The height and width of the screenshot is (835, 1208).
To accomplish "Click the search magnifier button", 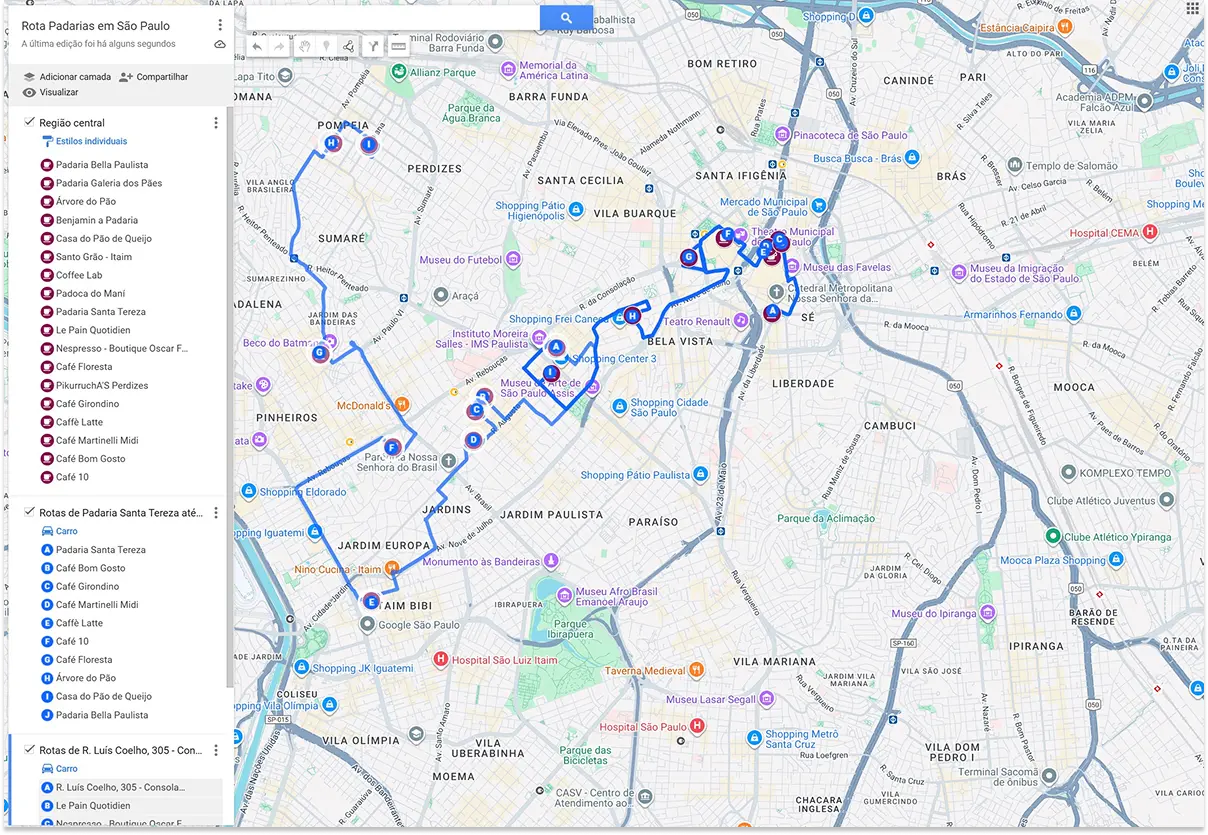I will click(x=564, y=17).
